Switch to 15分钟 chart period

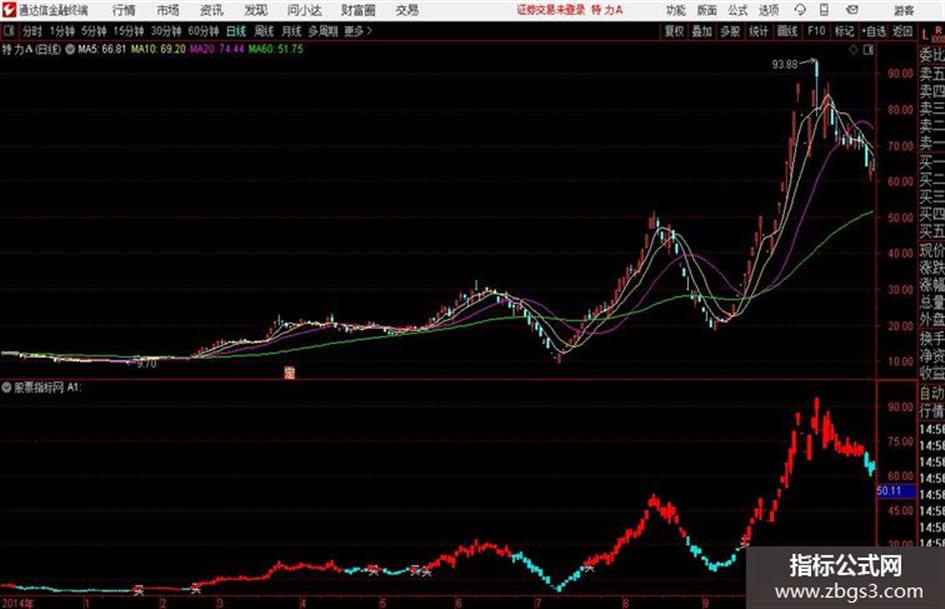click(128, 31)
